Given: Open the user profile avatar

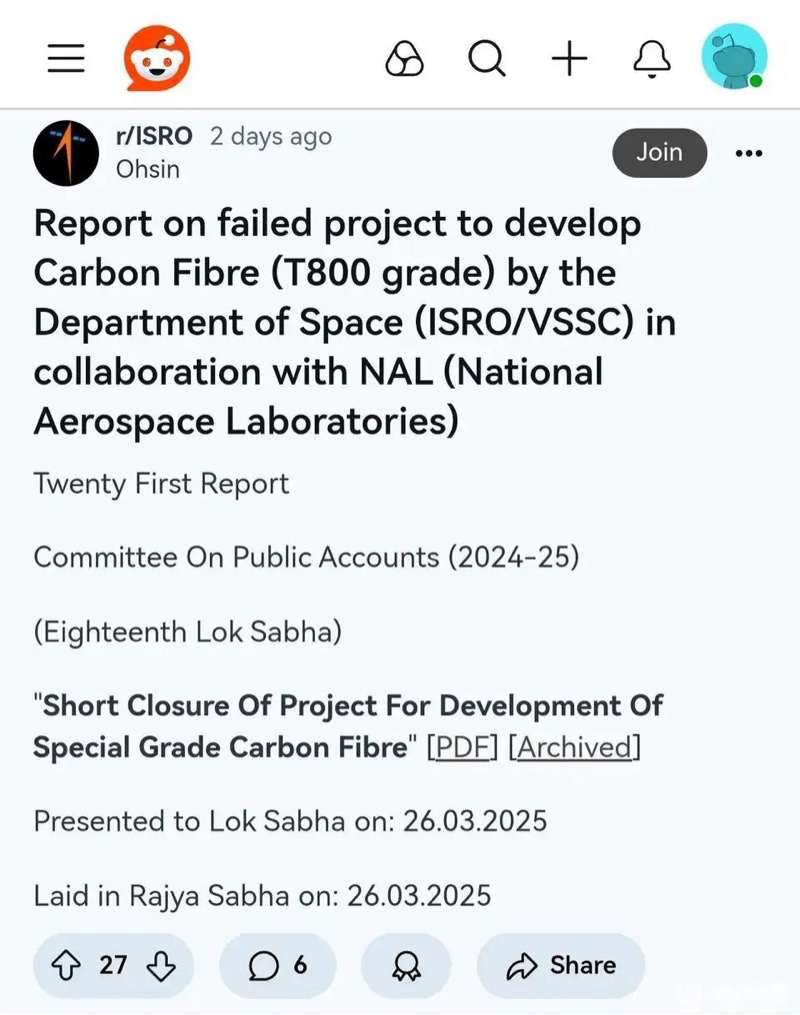Looking at the screenshot, I should (735, 57).
